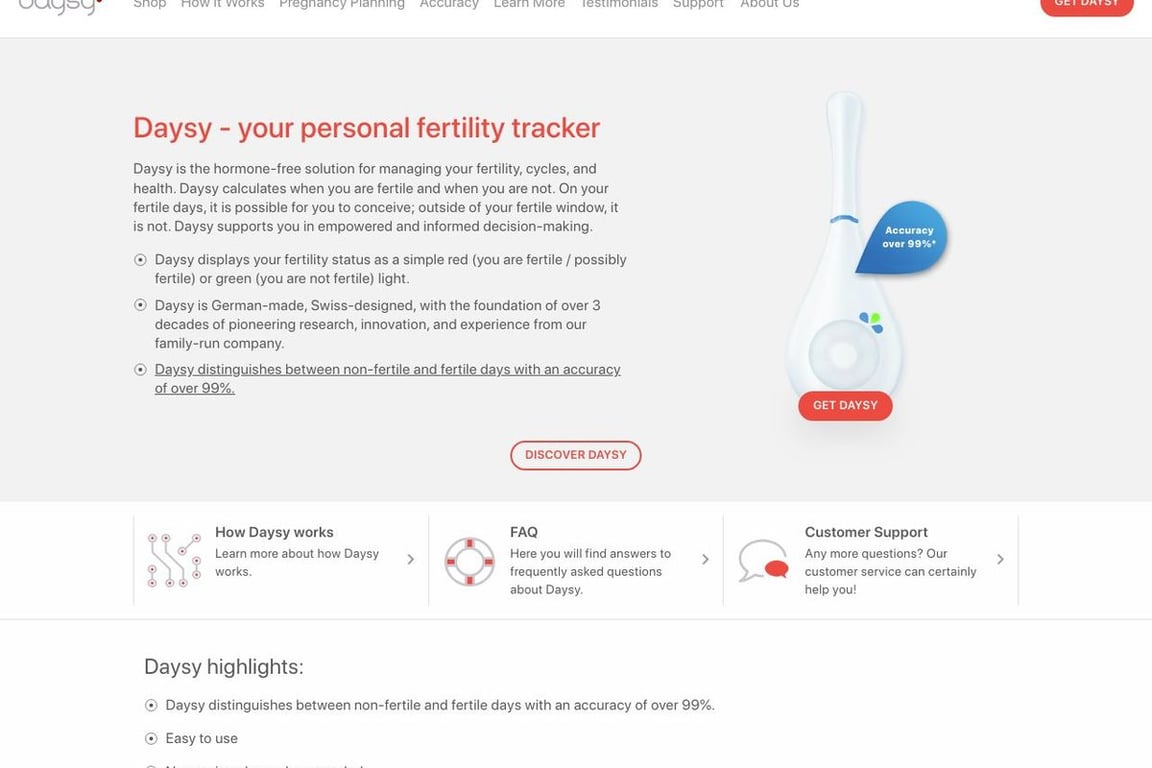Click the blue Accuracy over 99% badge

(902, 237)
